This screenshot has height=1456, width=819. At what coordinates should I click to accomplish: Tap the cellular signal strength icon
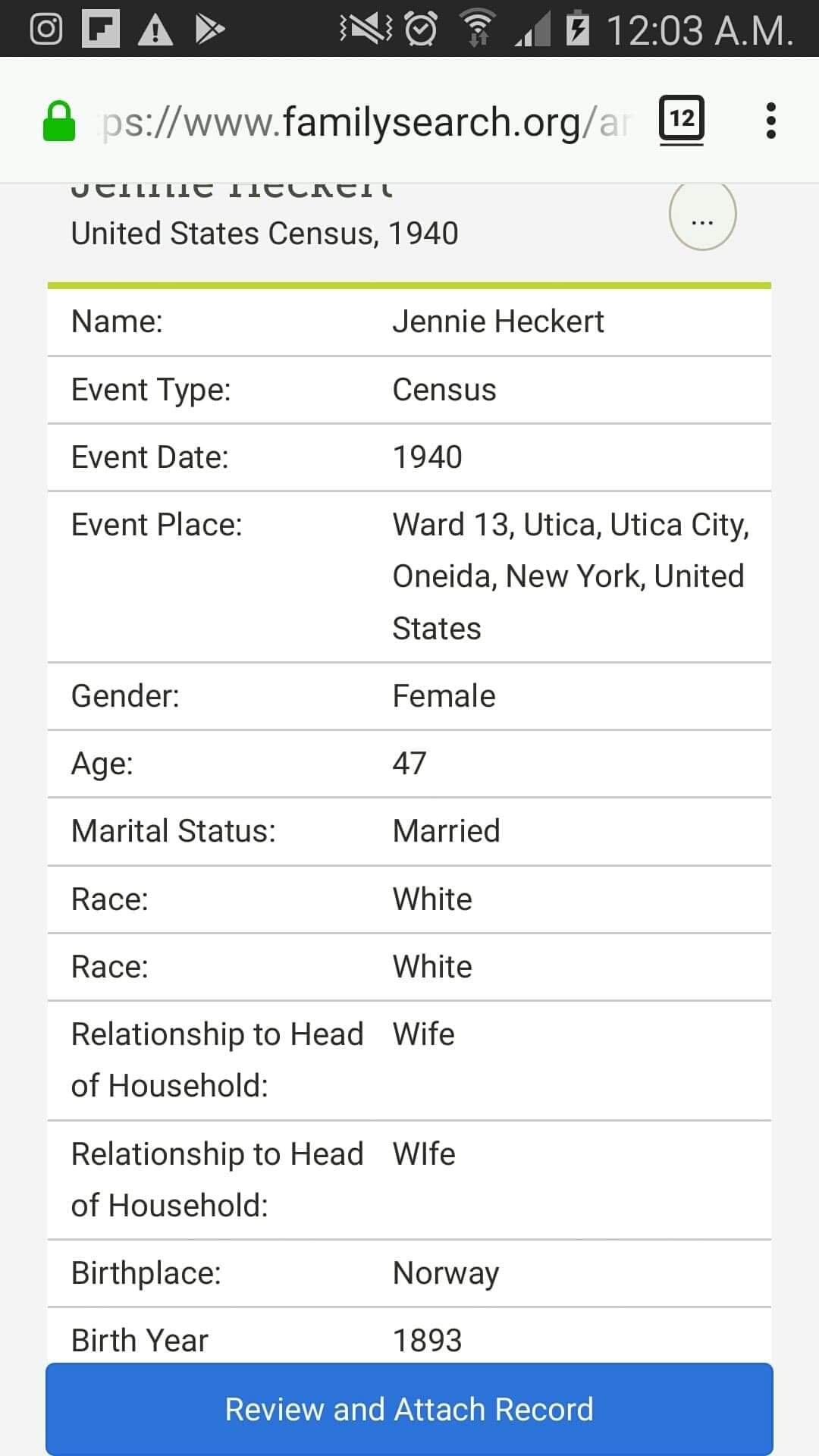click(532, 30)
